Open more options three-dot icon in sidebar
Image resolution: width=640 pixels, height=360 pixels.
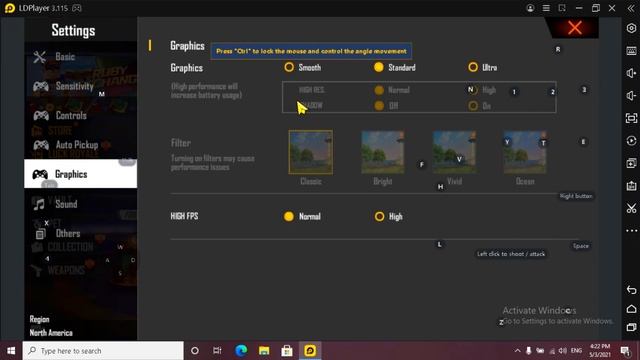tap(631, 231)
